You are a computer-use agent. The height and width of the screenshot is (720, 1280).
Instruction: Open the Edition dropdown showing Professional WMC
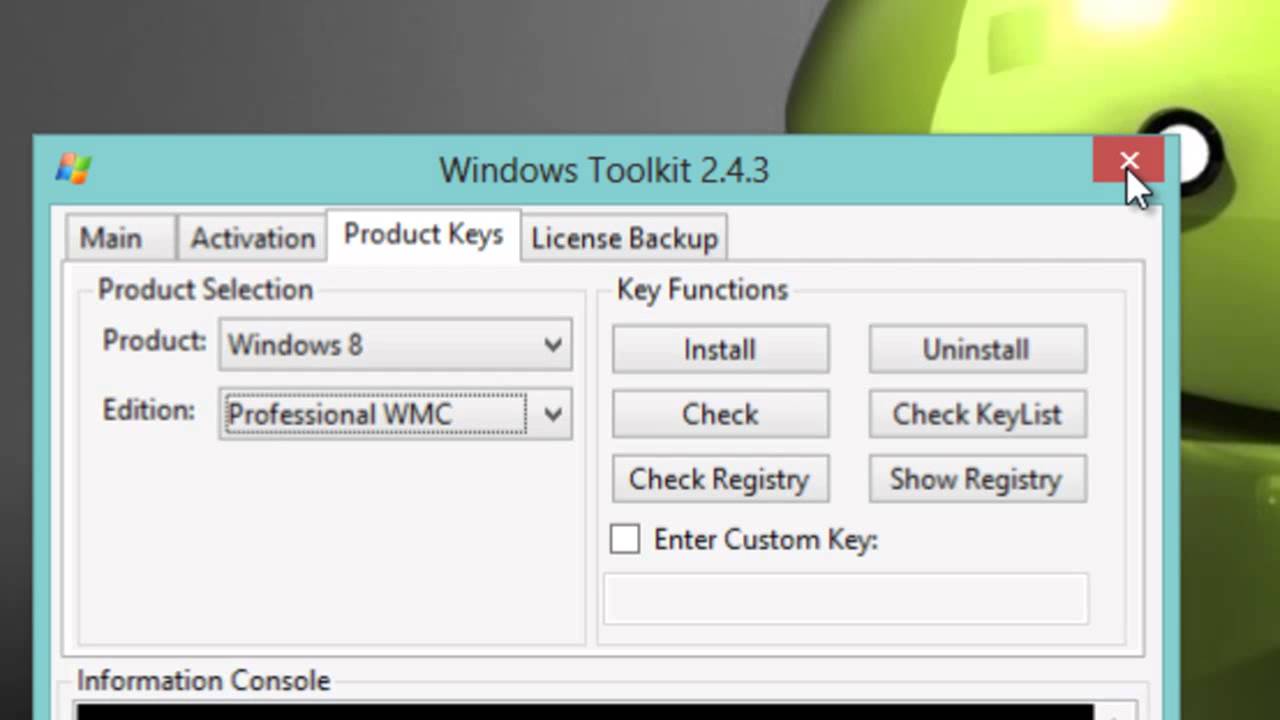(x=395, y=414)
